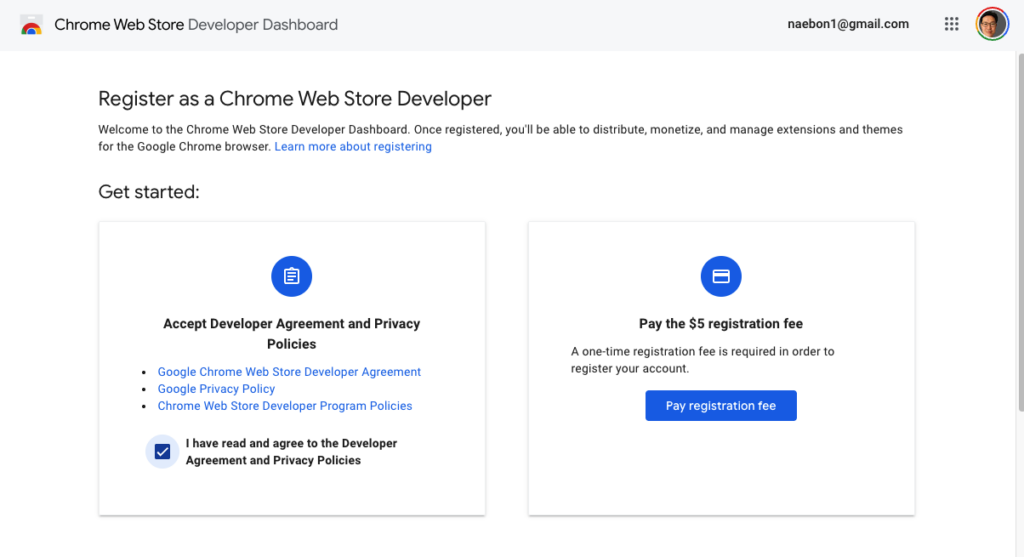Click the vertical page scrollbar
1024x557 pixels.
tap(1018, 230)
